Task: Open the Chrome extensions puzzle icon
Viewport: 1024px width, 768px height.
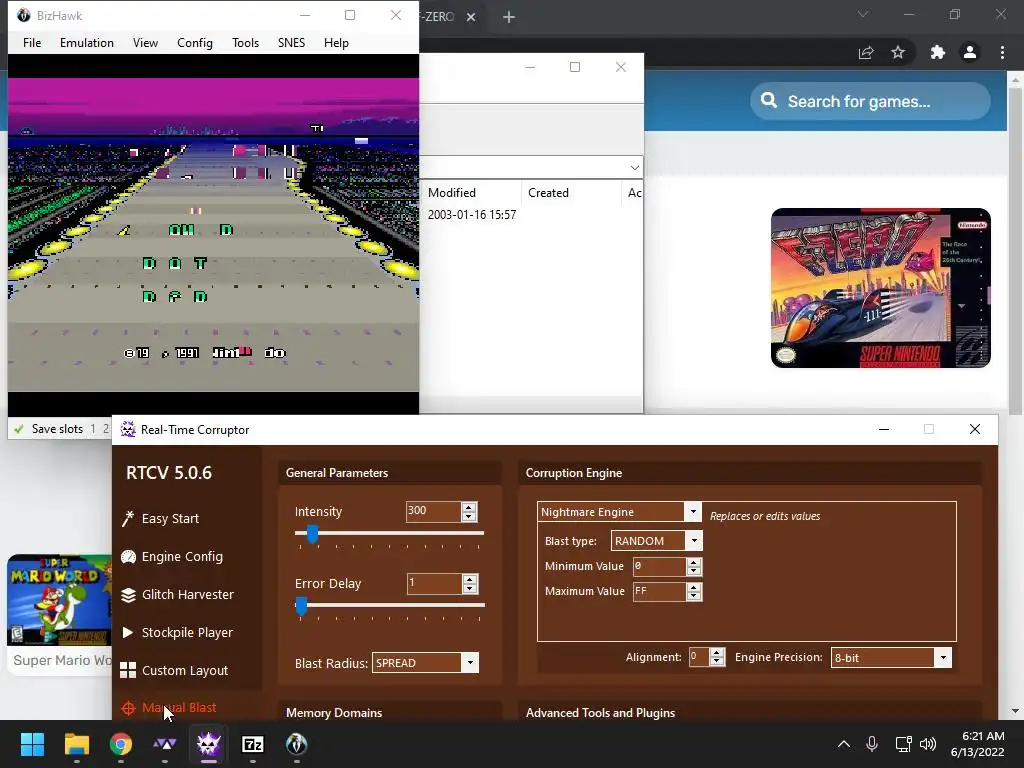Action: 938,52
